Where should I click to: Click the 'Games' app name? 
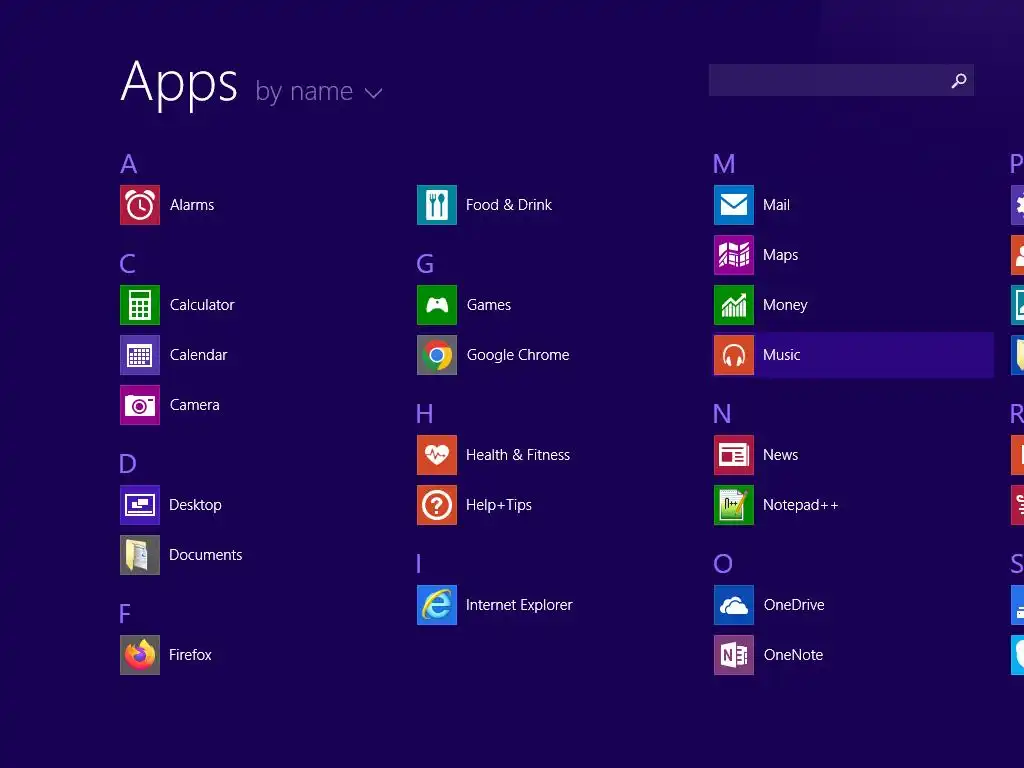pos(489,305)
